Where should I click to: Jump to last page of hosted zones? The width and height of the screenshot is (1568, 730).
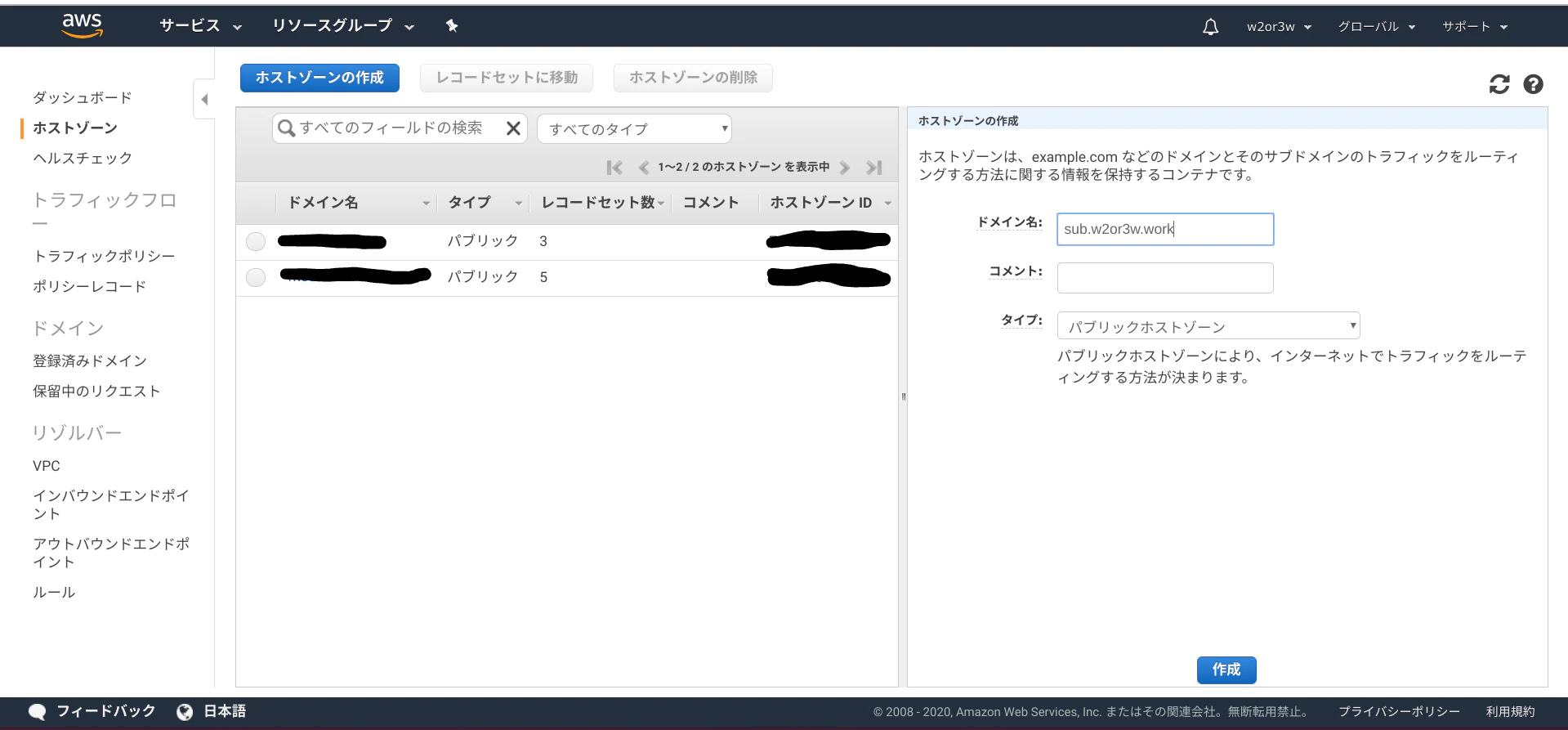point(874,168)
